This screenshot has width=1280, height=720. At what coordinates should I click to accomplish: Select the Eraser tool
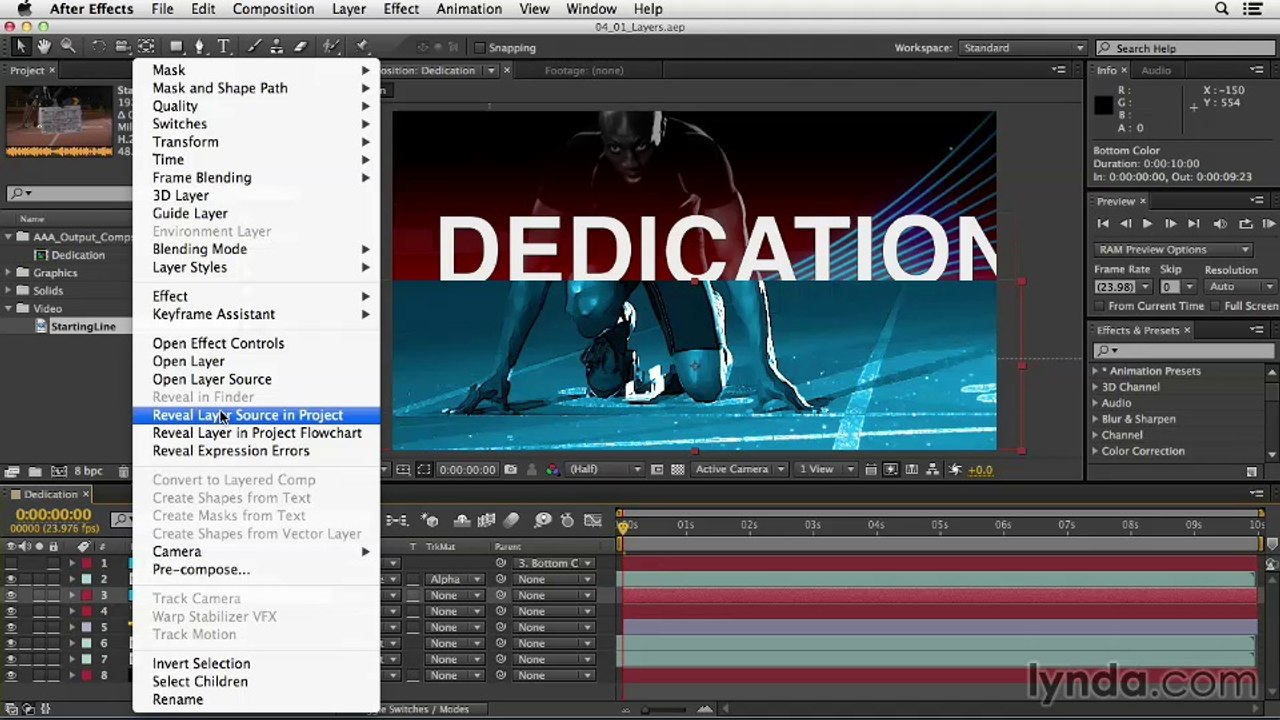(300, 47)
